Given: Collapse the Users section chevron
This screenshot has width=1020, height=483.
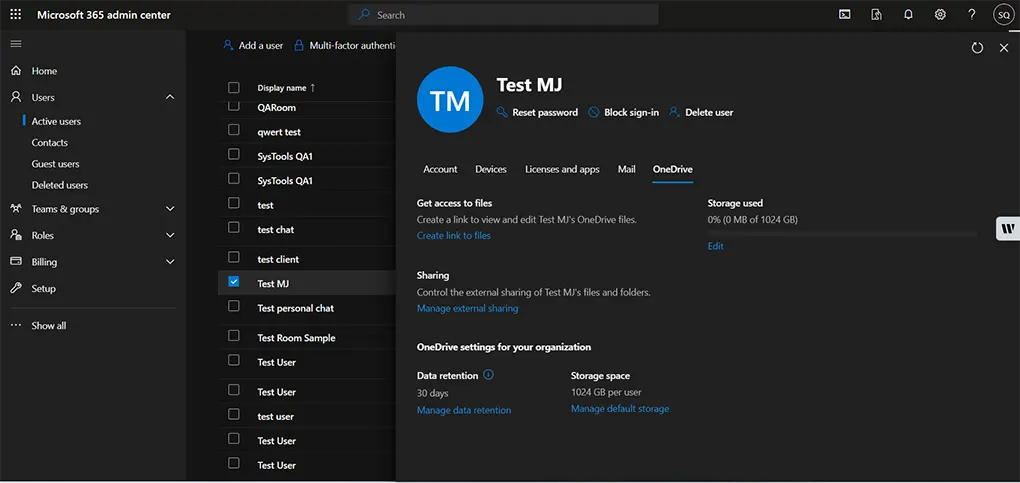Looking at the screenshot, I should pyautogui.click(x=170, y=97).
